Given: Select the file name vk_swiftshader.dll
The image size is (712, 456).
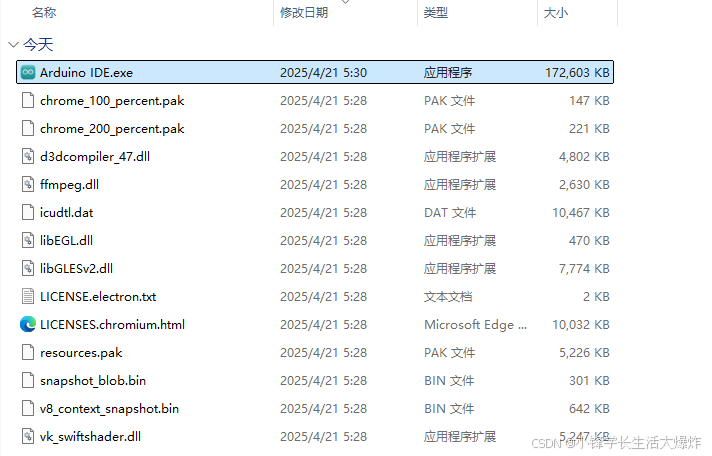Looking at the screenshot, I should pos(90,436).
